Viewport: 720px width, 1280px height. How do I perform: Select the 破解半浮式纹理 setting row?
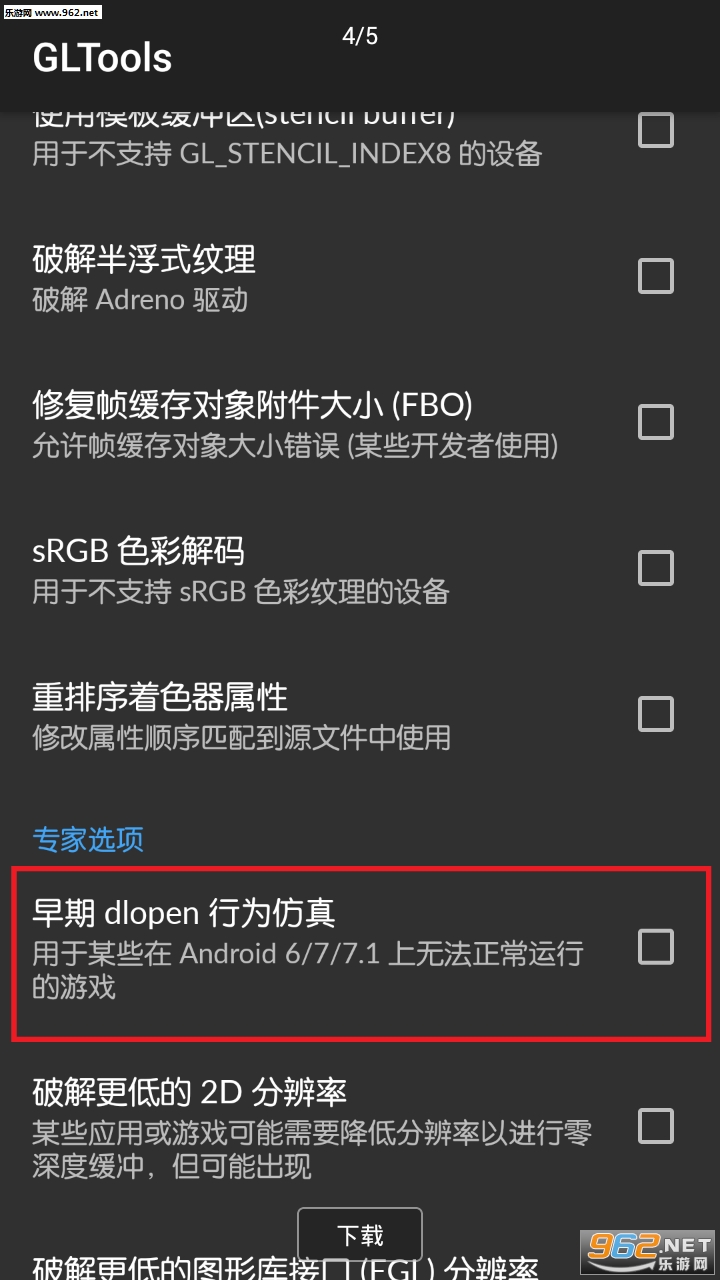[360, 277]
